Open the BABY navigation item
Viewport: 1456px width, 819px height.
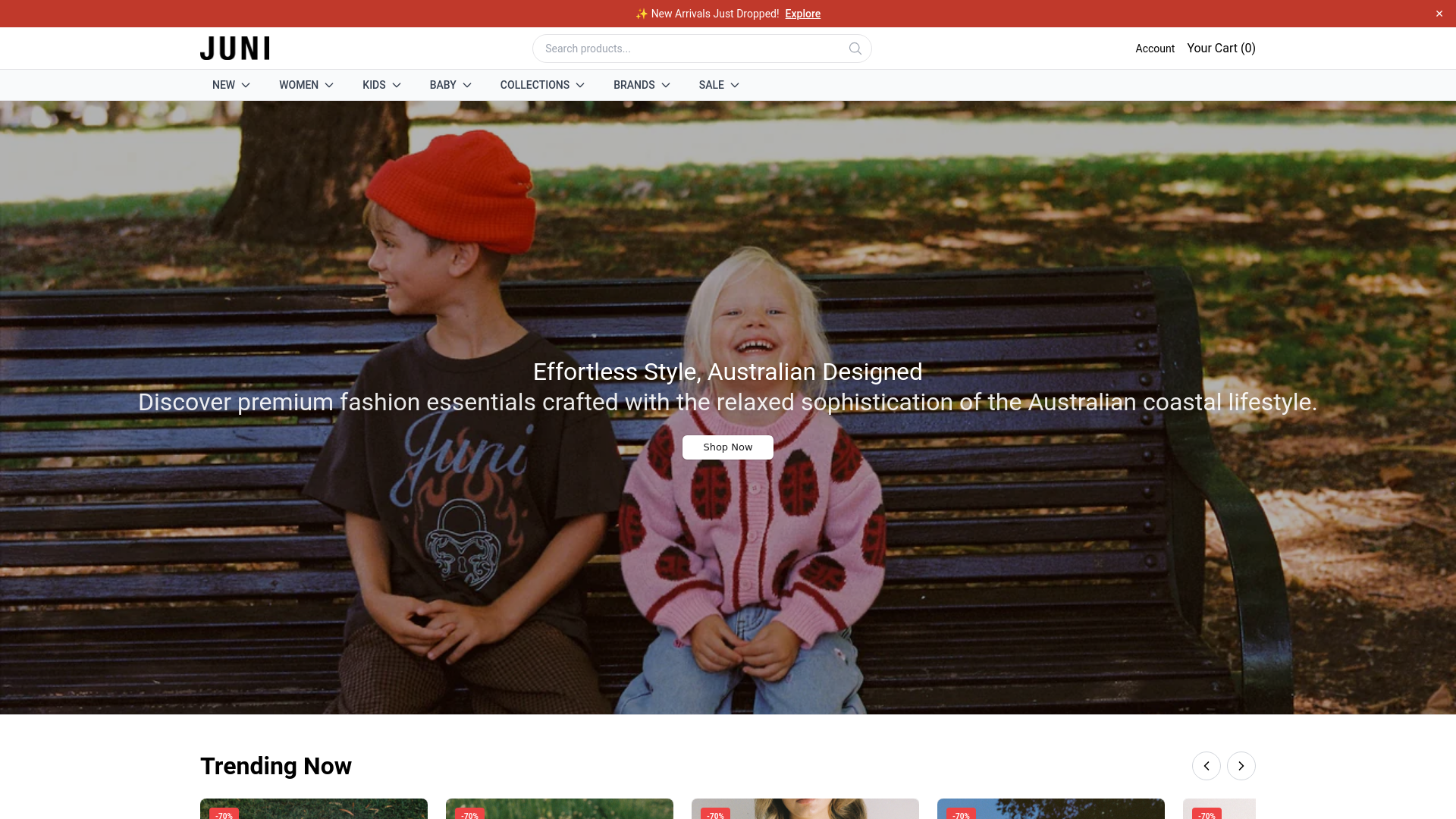click(443, 85)
